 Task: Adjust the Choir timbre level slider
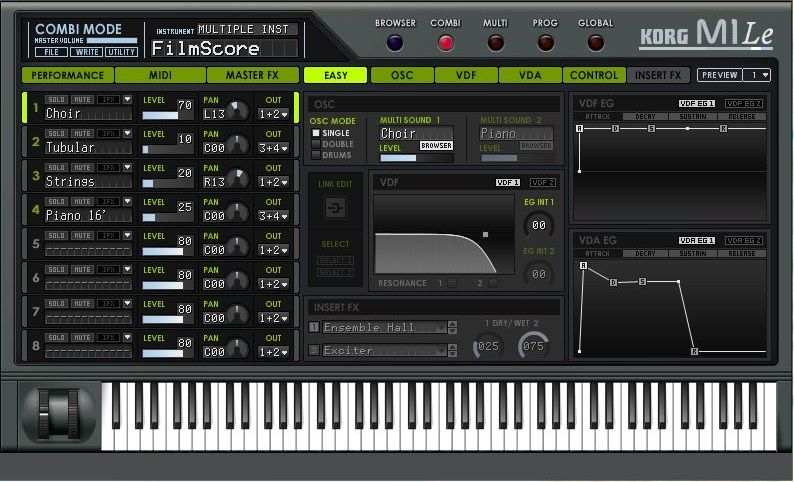[x=167, y=115]
